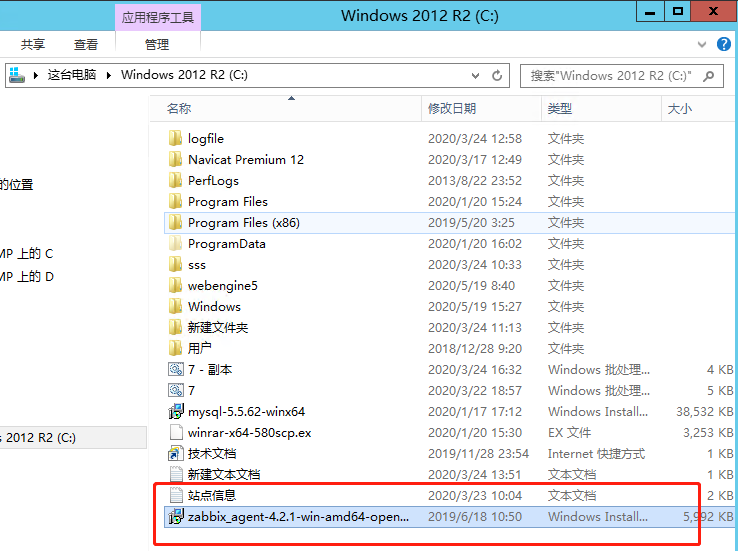Select folder name webengine5
Screen dimensions: 738x551
[x=223, y=286]
